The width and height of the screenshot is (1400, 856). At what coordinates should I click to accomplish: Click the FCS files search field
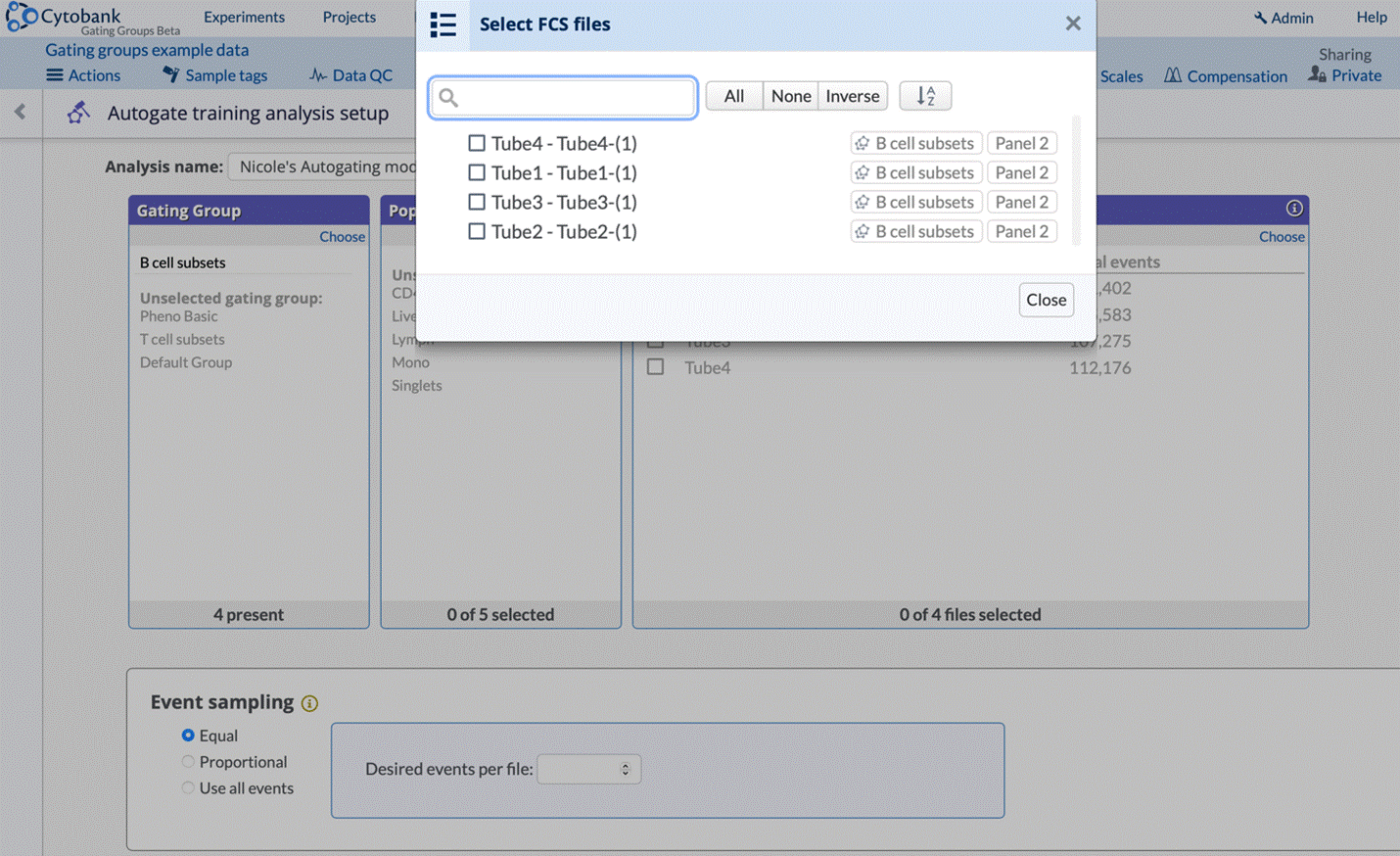[564, 97]
